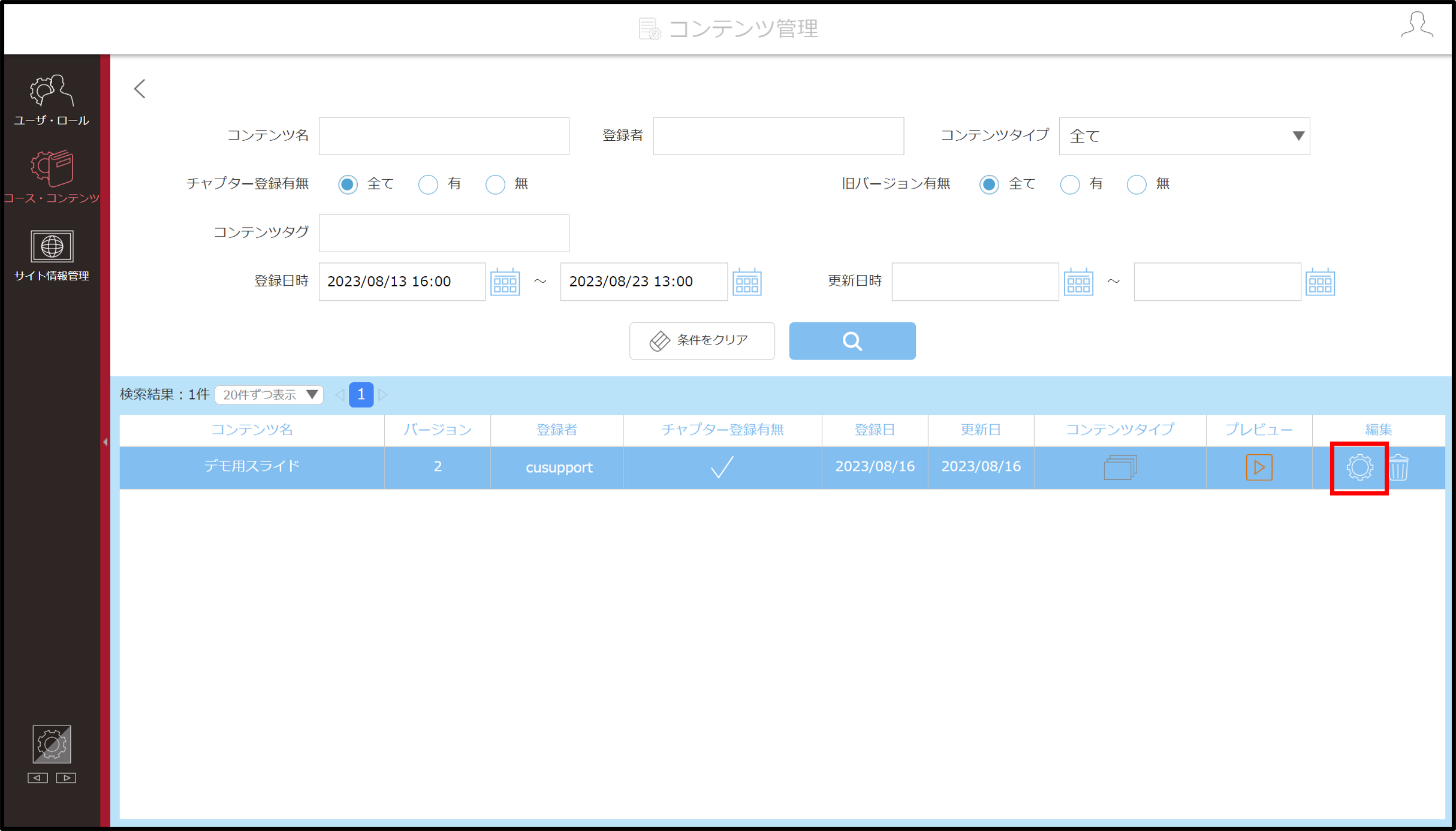This screenshot has width=1456, height=831.
Task: Sort by 登録者 column header
Action: point(557,430)
